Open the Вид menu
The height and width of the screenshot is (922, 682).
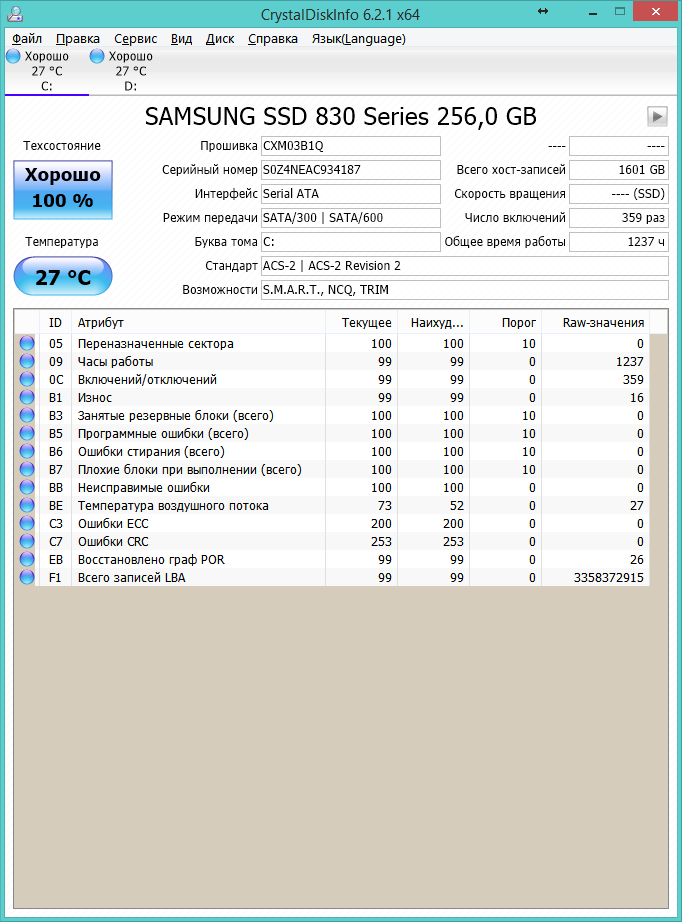[x=181, y=39]
